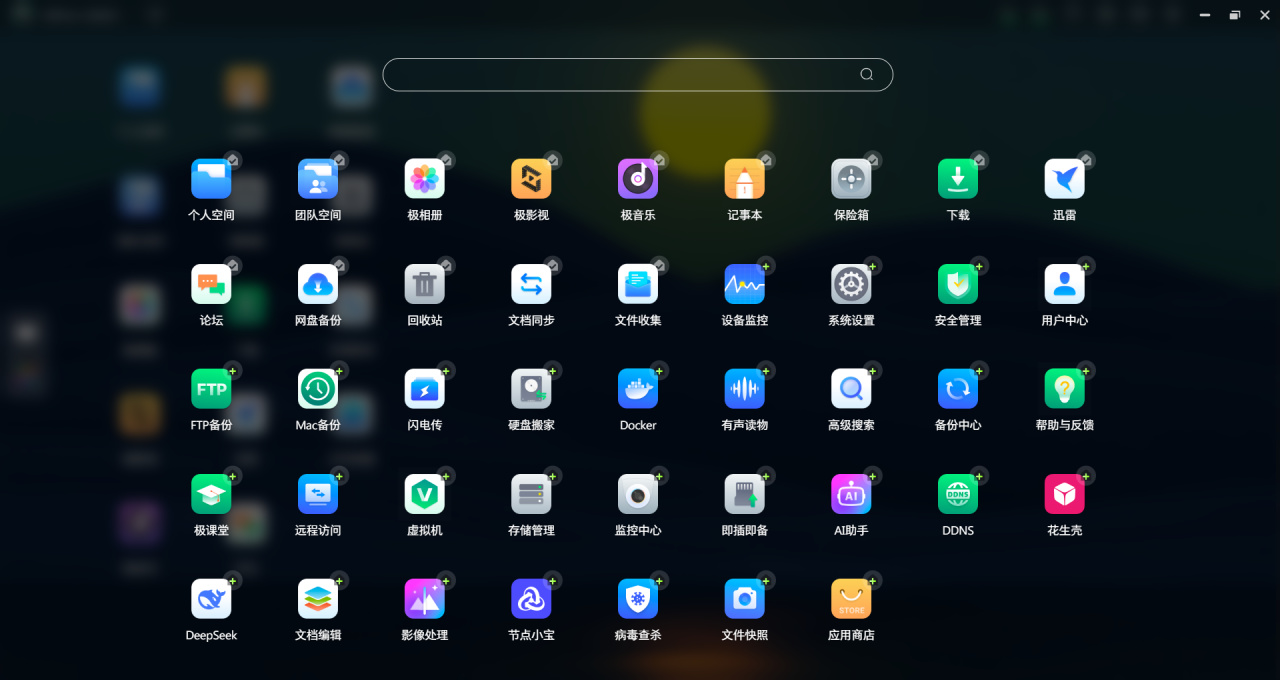
Task: Open 系统设置 system settings
Action: [851, 284]
